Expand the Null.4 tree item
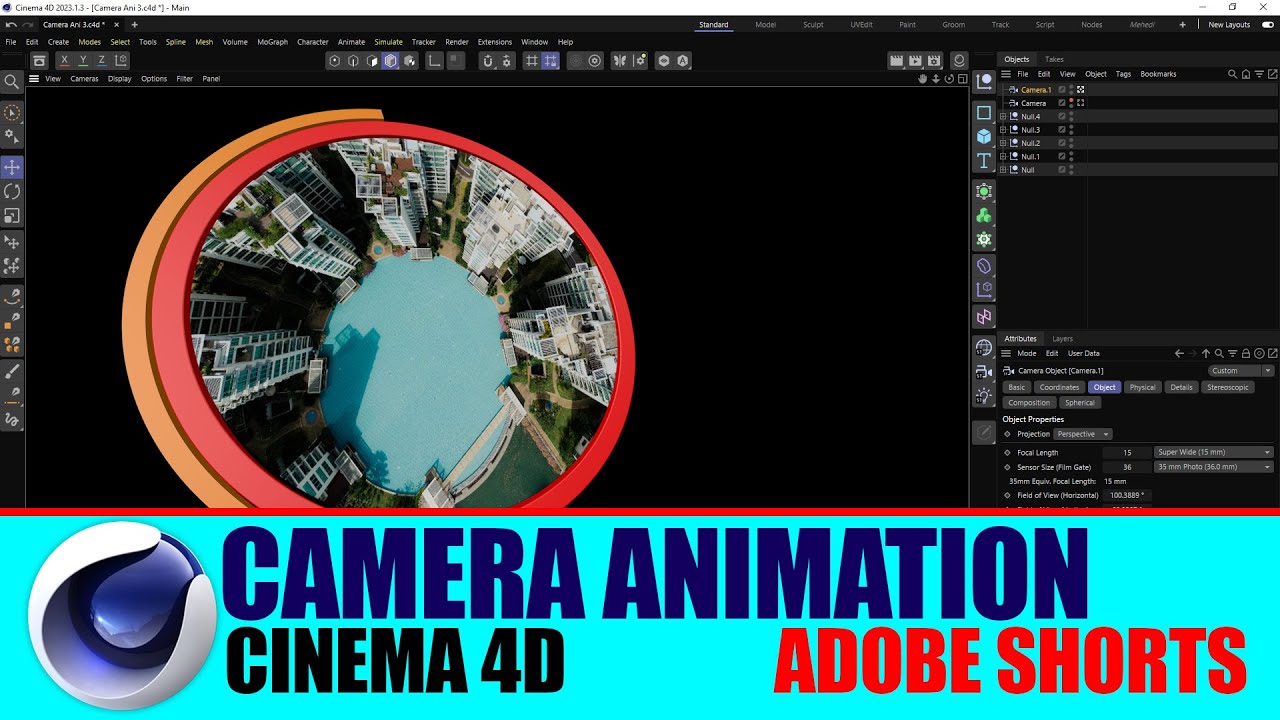1280x720 pixels. pyautogui.click(x=1004, y=117)
